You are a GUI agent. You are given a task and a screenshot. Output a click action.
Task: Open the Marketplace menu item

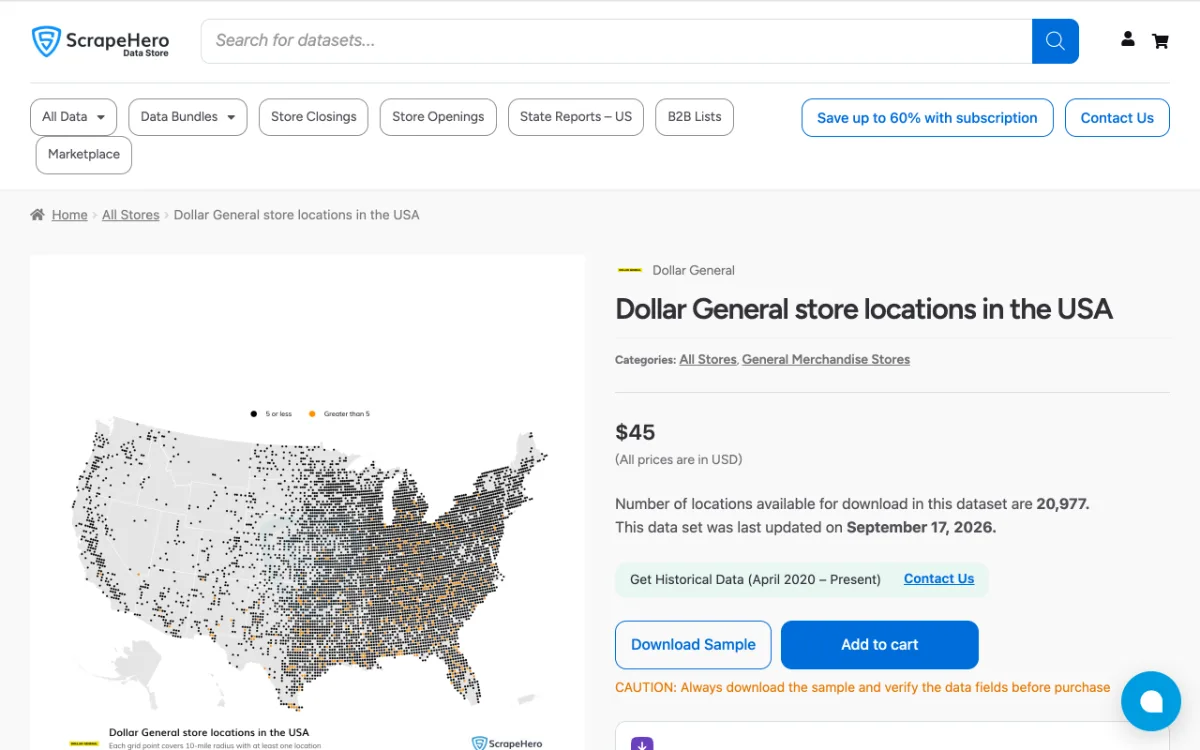click(84, 155)
